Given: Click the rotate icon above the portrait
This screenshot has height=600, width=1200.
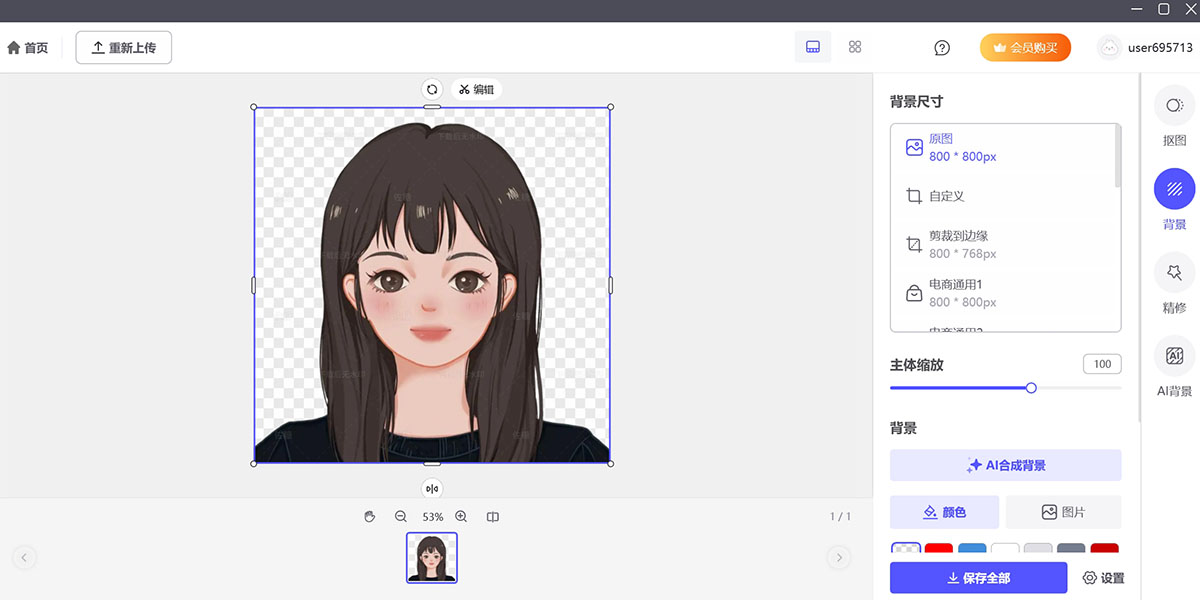Looking at the screenshot, I should point(431,89).
